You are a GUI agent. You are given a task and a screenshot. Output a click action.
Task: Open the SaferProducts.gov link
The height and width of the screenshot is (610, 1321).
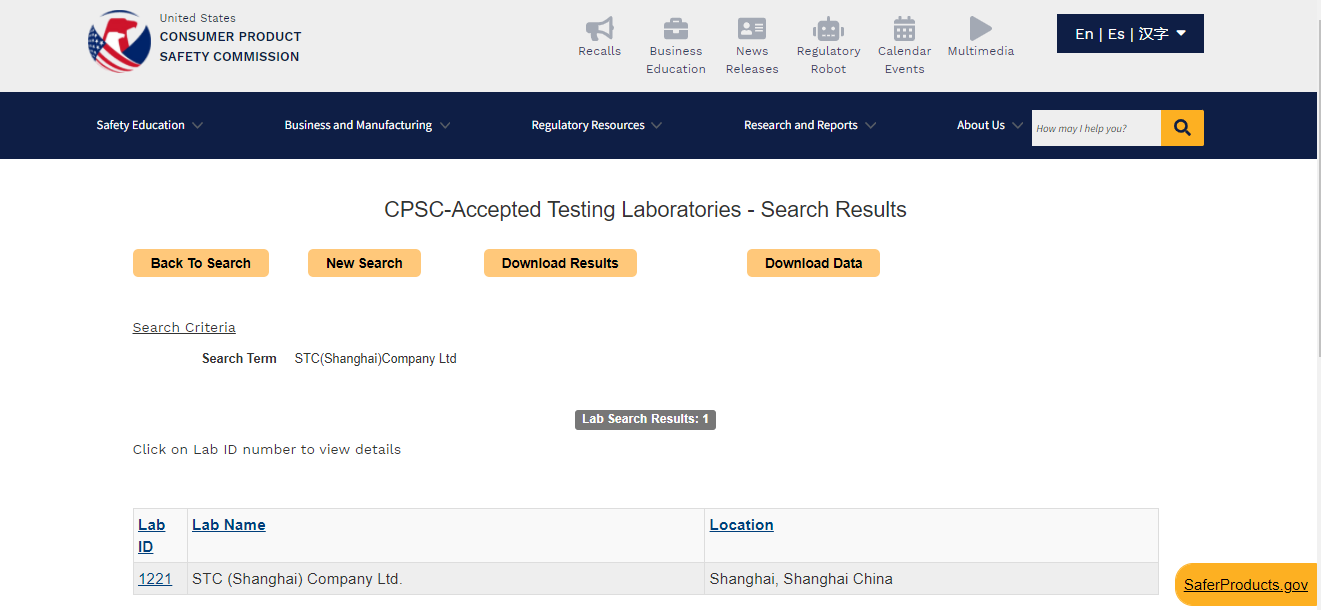pos(1245,585)
